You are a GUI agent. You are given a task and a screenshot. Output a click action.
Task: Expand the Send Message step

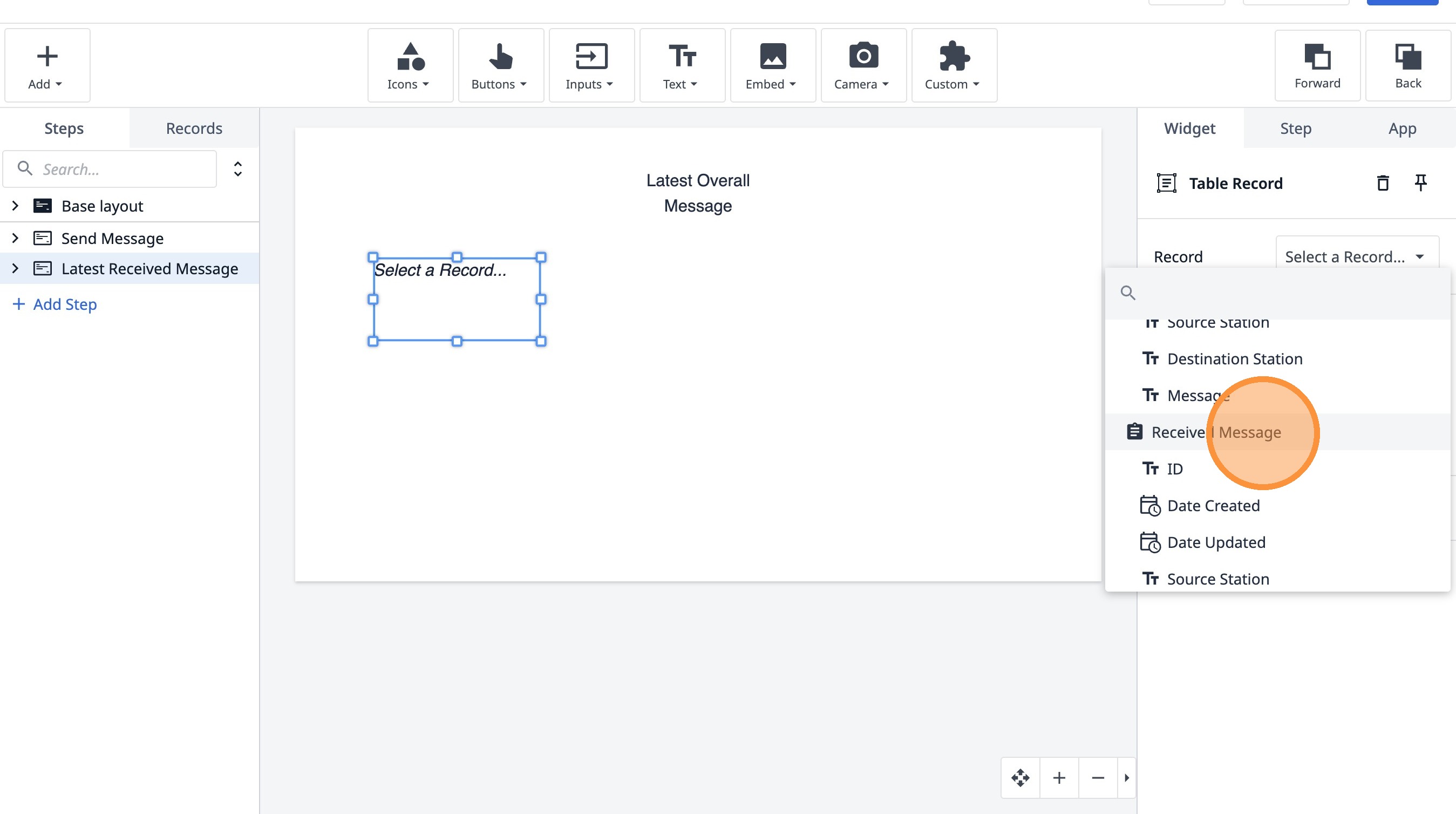point(15,238)
